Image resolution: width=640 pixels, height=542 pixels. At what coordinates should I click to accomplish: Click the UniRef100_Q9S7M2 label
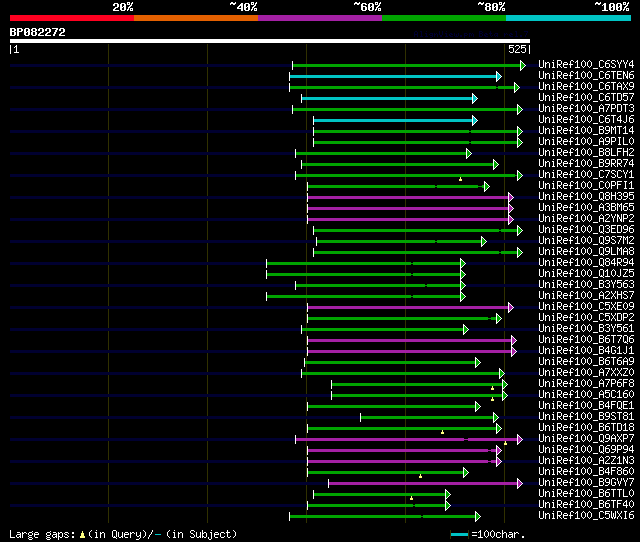coord(586,241)
